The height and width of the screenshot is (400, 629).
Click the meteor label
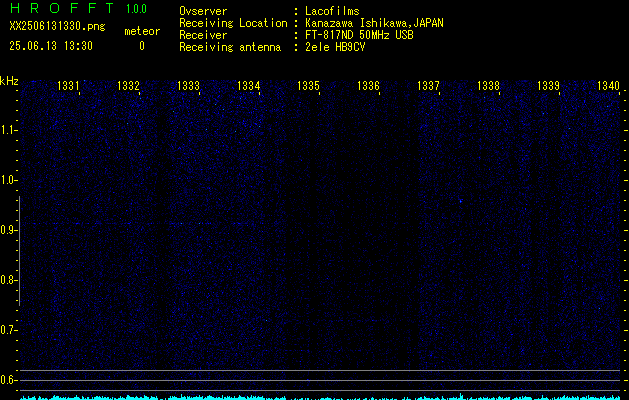[x=142, y=31]
